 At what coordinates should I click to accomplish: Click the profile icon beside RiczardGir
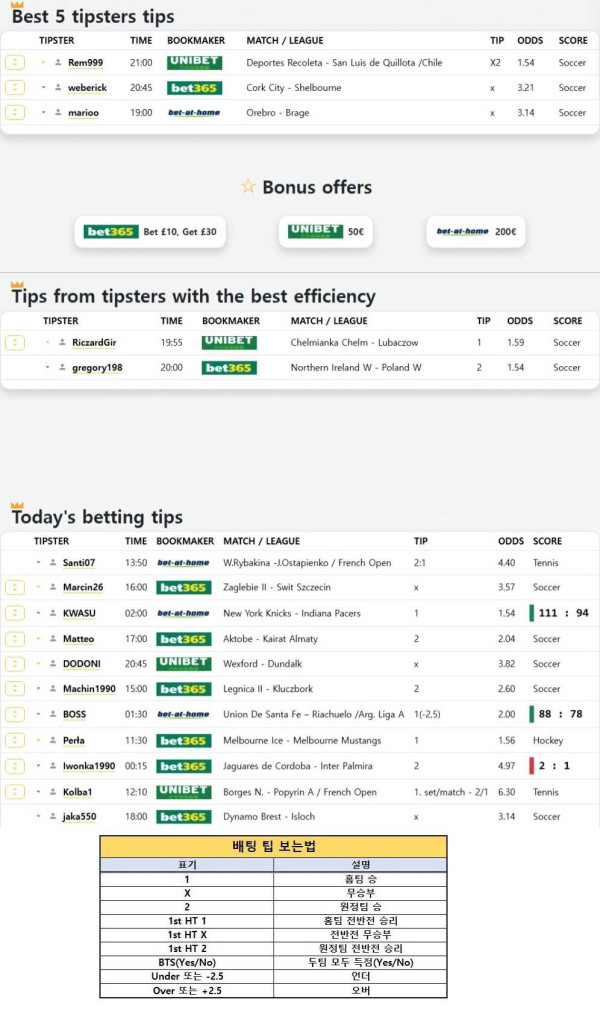pos(62,343)
